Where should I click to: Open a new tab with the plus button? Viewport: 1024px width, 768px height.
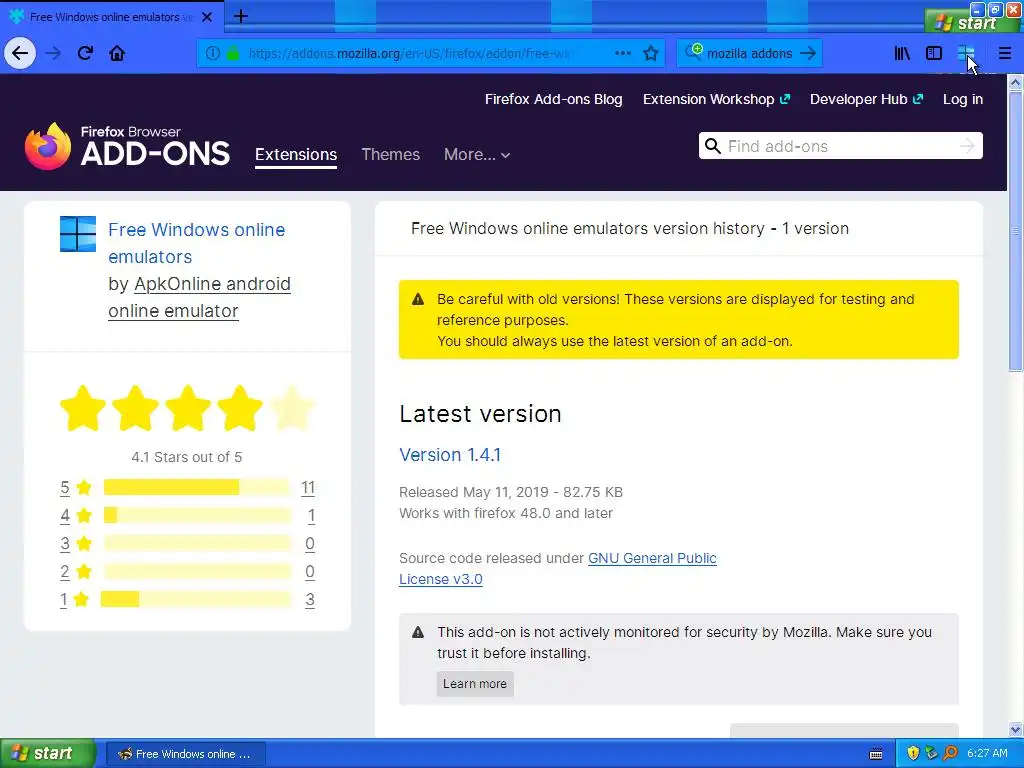(240, 16)
